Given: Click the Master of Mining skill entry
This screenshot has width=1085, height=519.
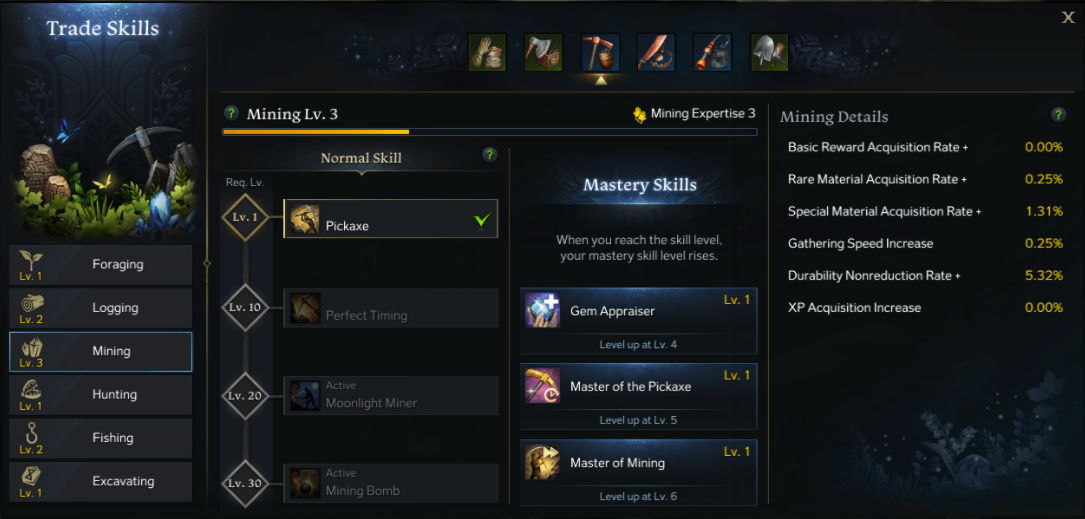Looking at the screenshot, I should [638, 472].
